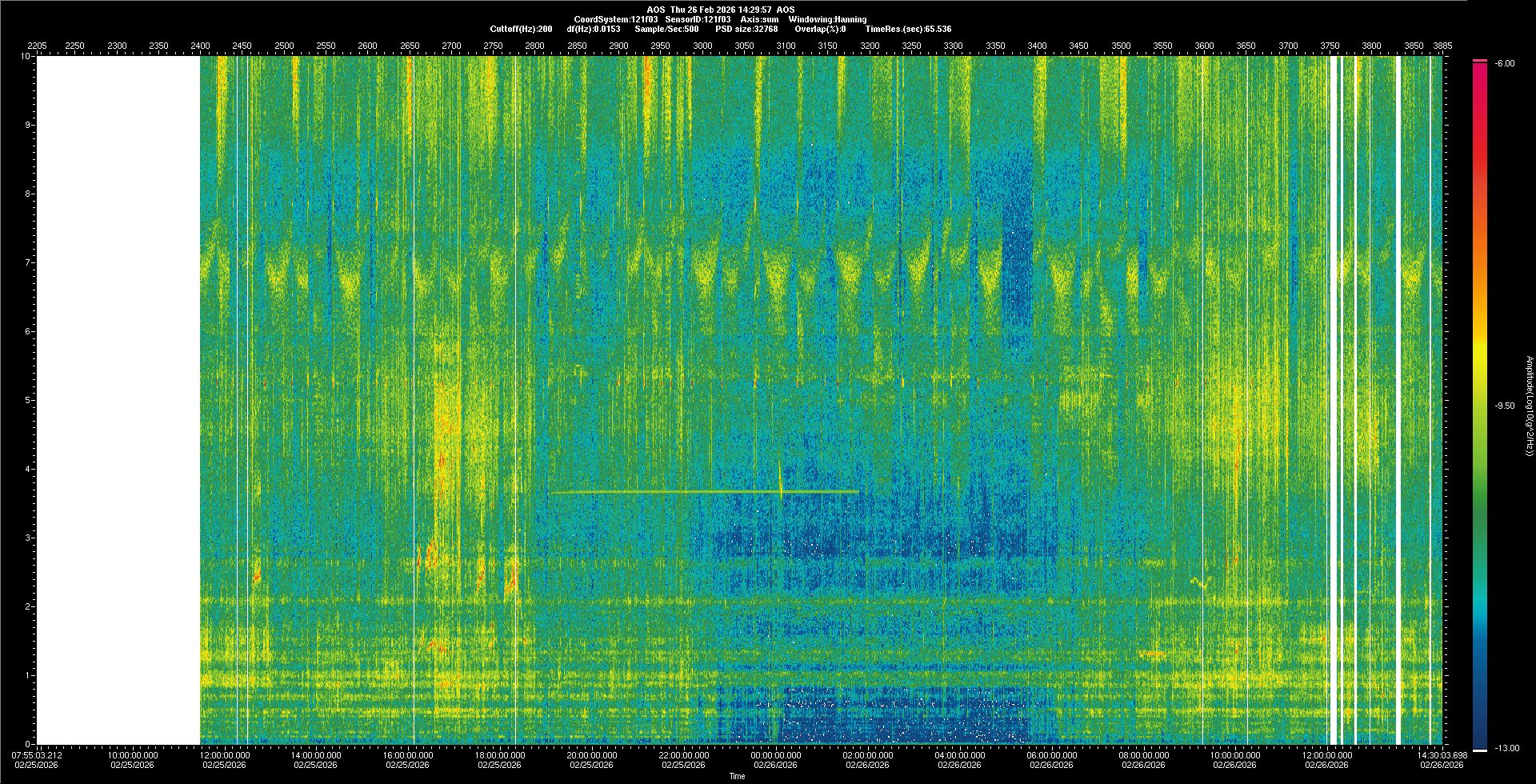1536x784 pixels.
Task: Click the title "AOS Thu 26 Feb 2026 14:29:57"
Action: 710,10
